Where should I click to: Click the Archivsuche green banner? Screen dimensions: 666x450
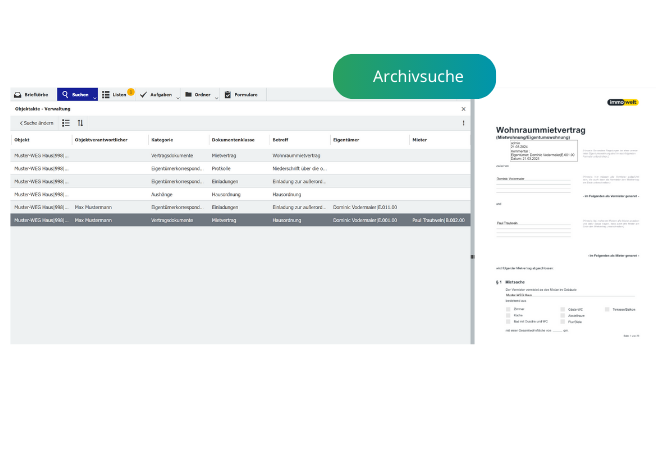coord(415,76)
